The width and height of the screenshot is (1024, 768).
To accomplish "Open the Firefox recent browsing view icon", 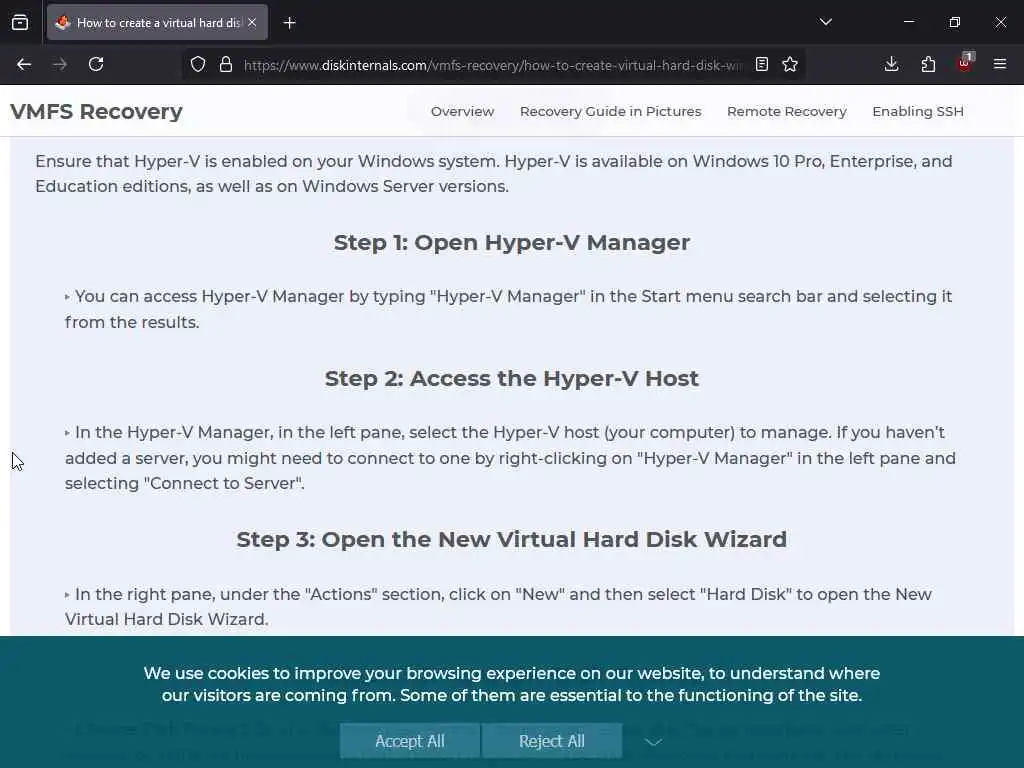I will pyautogui.click(x=20, y=23).
